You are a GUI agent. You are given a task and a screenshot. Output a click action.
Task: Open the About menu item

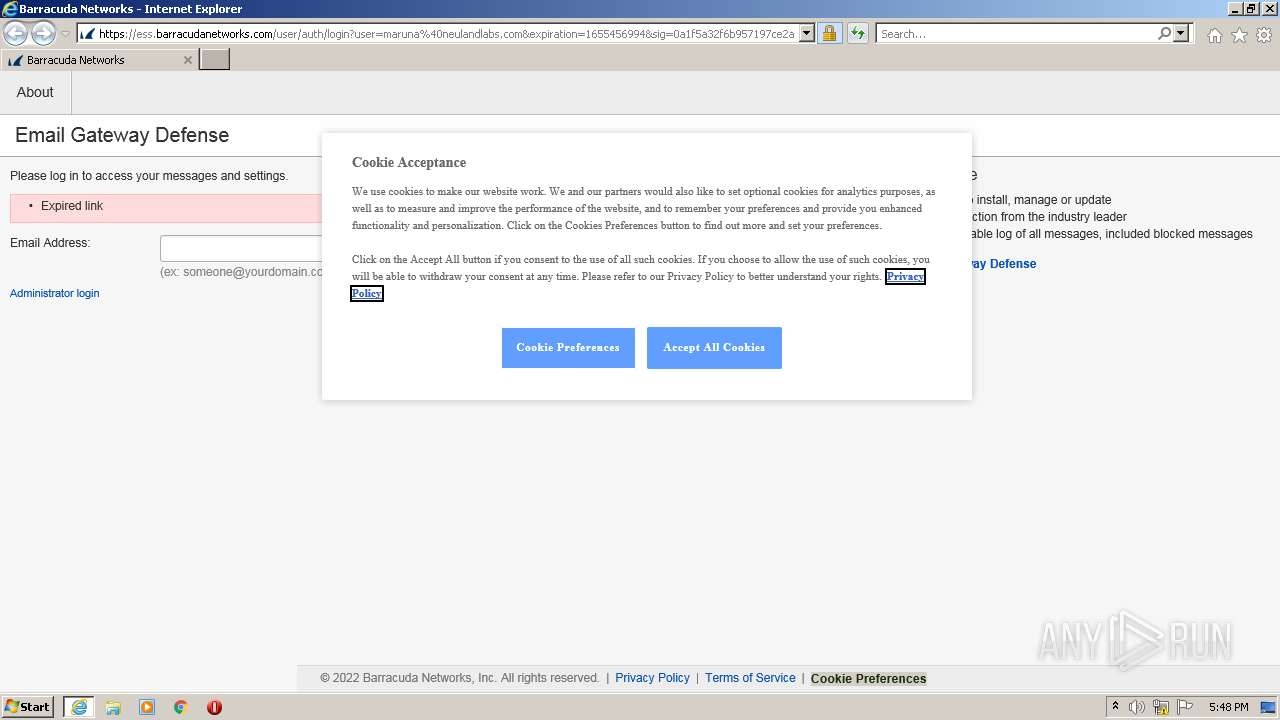tap(35, 92)
